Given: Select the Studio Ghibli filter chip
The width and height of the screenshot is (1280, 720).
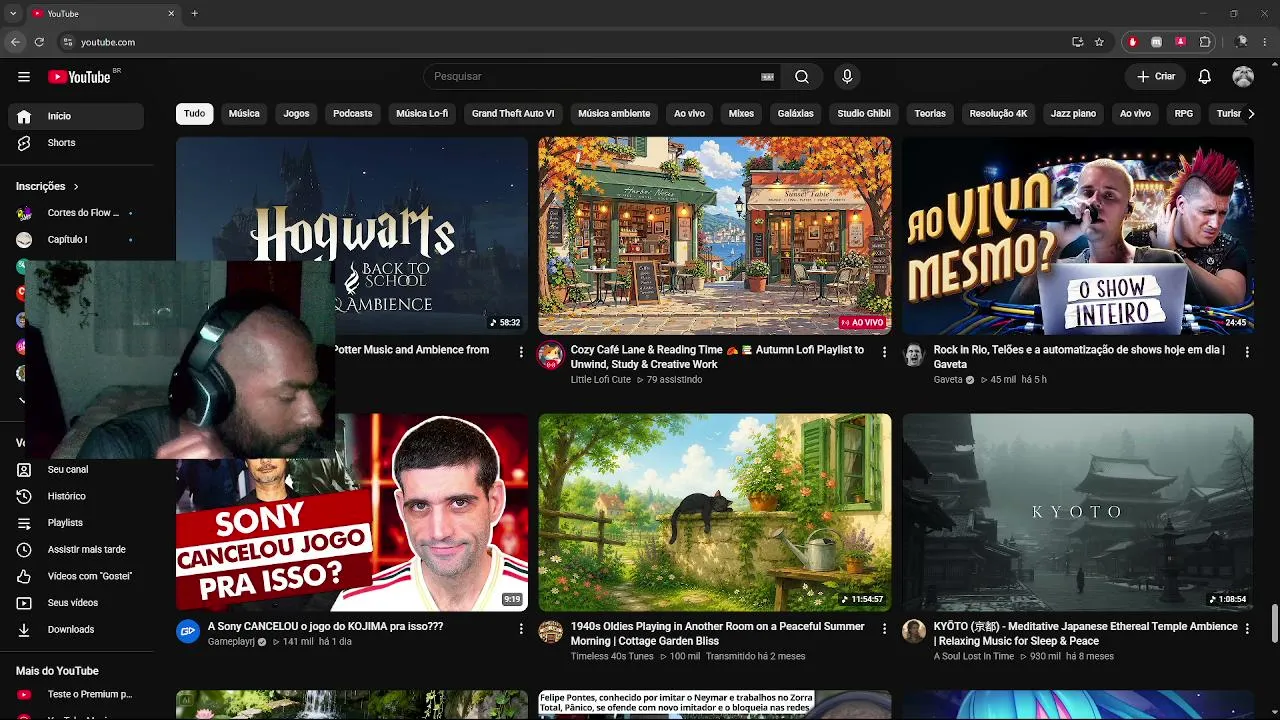Looking at the screenshot, I should coord(864,113).
